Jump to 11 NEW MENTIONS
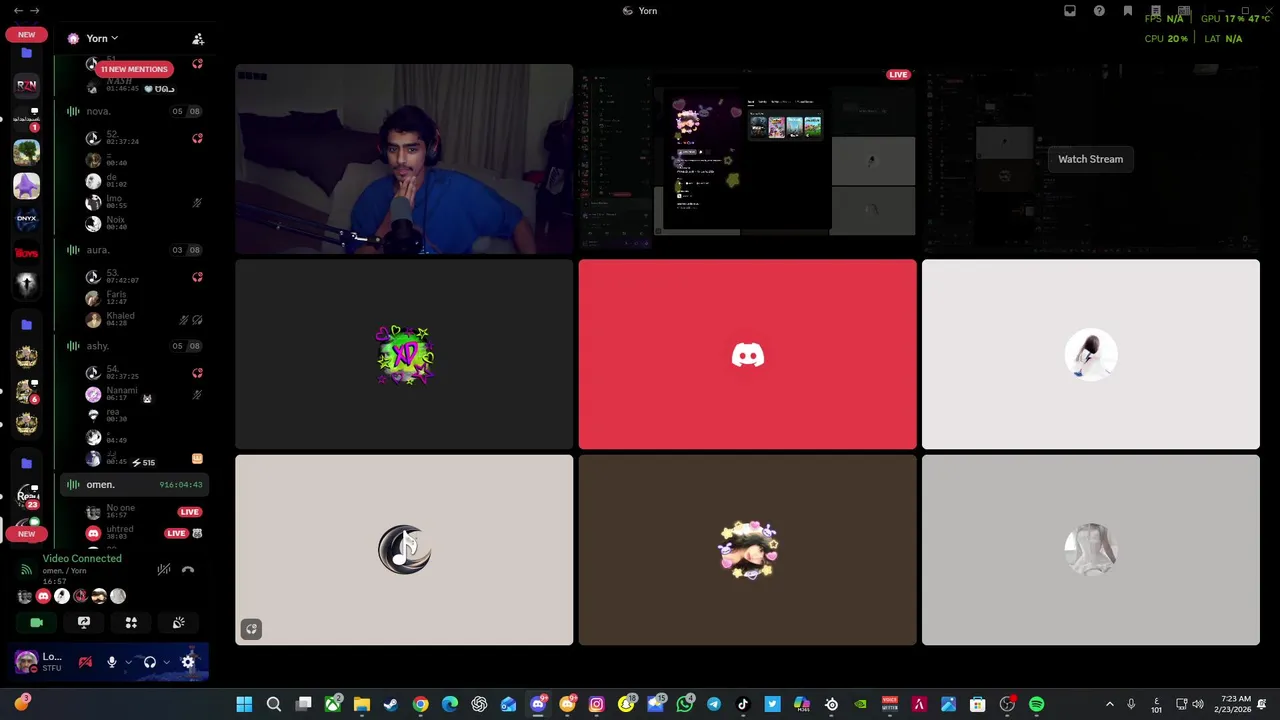This screenshot has height=720, width=1280. (x=134, y=69)
